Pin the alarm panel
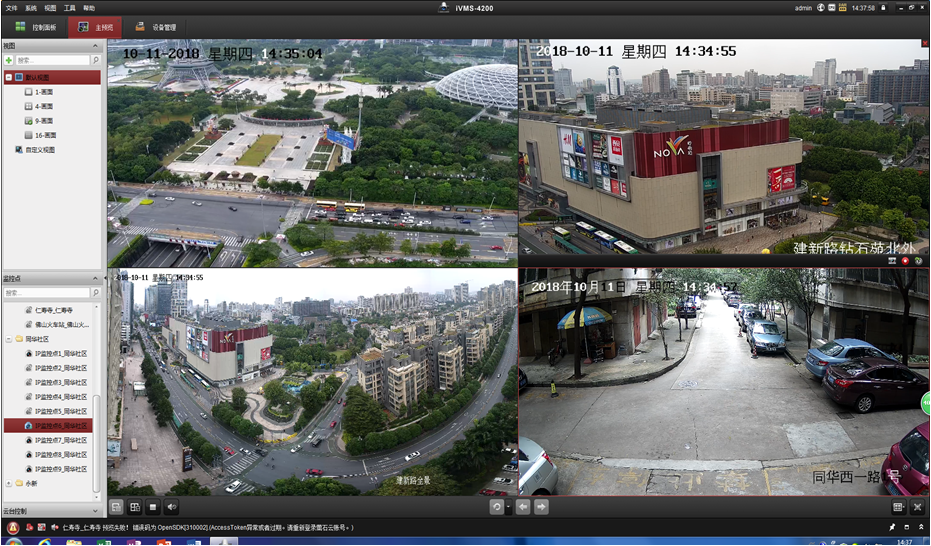931x546 pixels. 892,527
